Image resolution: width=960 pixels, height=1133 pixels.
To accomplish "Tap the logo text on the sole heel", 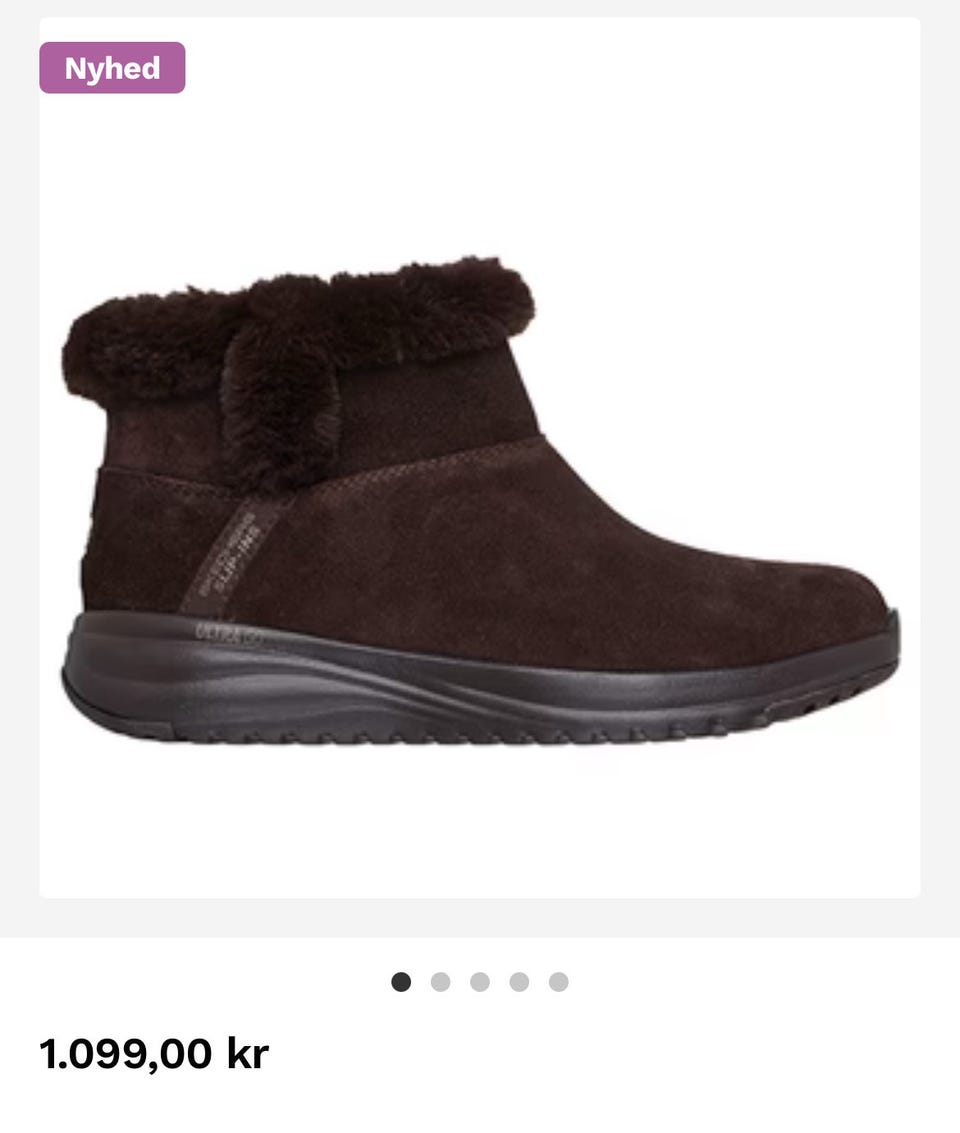I will pyautogui.click(x=228, y=635).
